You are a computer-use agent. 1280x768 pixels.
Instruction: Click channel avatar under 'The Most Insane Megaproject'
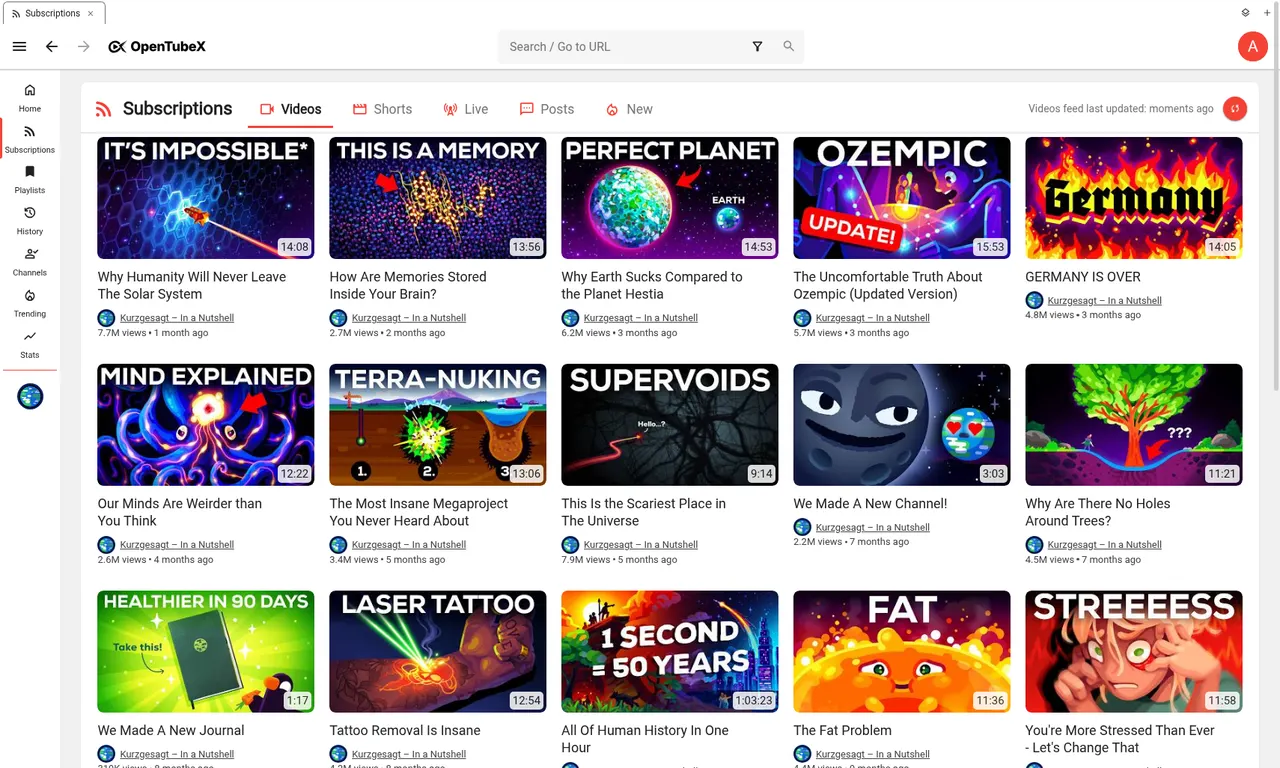point(338,545)
